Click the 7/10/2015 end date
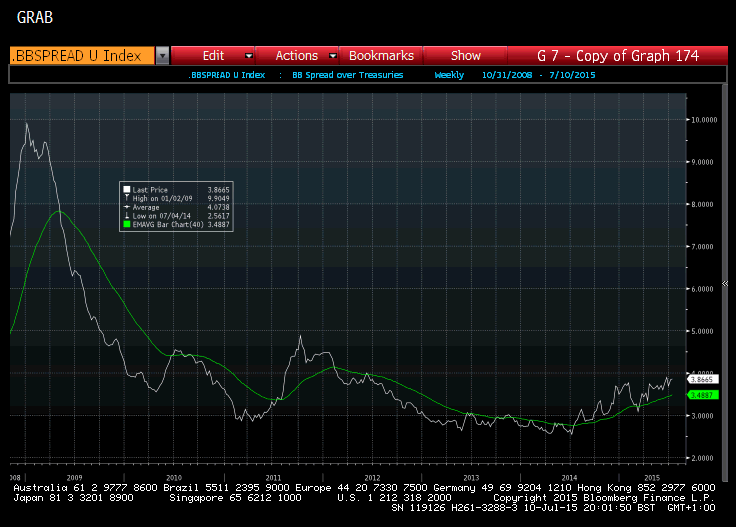The image size is (736, 527). [x=572, y=76]
